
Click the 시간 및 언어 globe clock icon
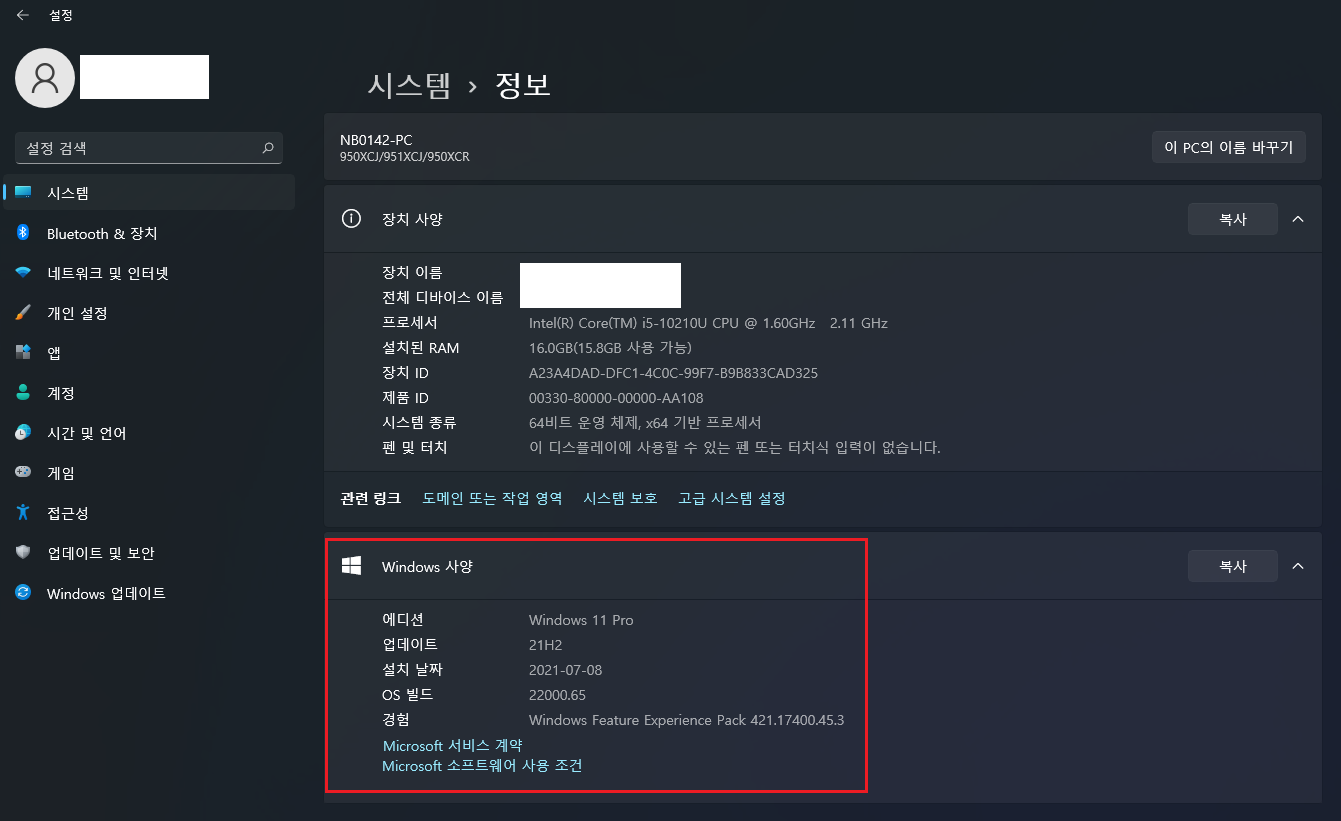pyautogui.click(x=23, y=433)
